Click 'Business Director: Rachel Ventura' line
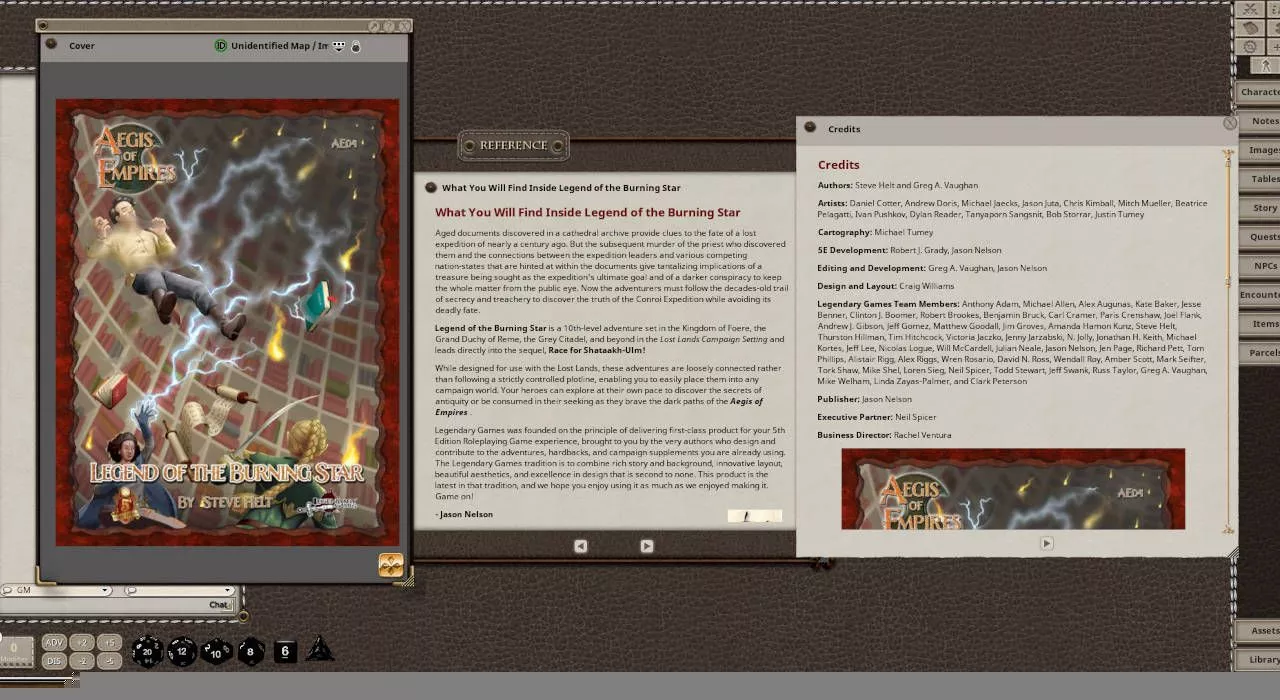1280x700 pixels. pyautogui.click(x=884, y=435)
